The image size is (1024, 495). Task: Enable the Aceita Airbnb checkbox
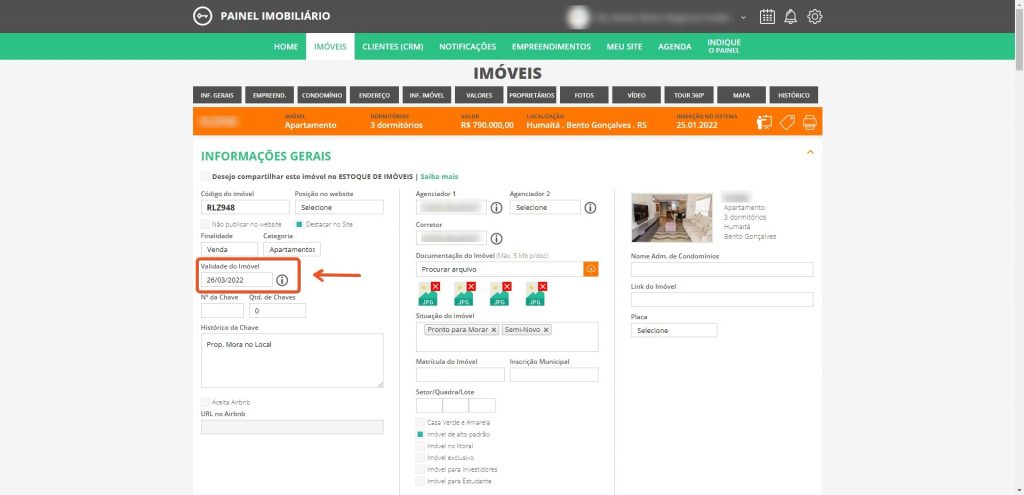coord(205,401)
